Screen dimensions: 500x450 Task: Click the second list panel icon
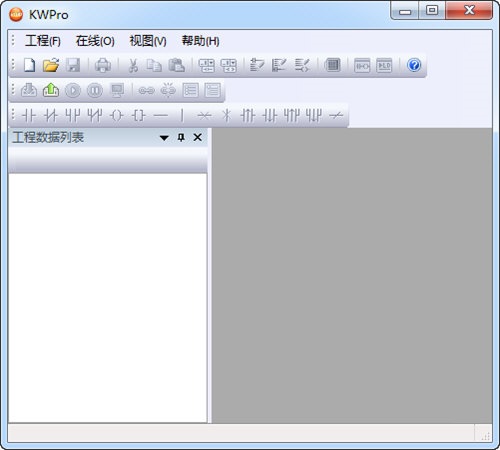click(212, 90)
